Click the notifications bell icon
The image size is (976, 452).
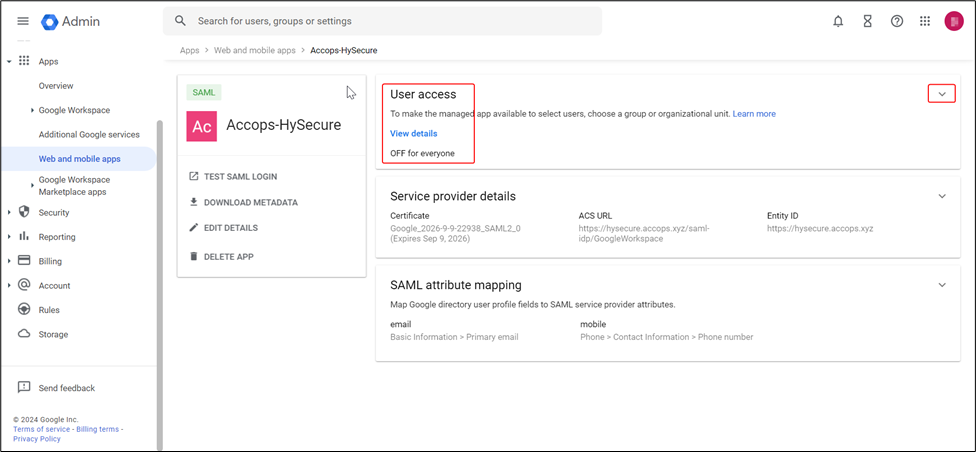(x=838, y=21)
